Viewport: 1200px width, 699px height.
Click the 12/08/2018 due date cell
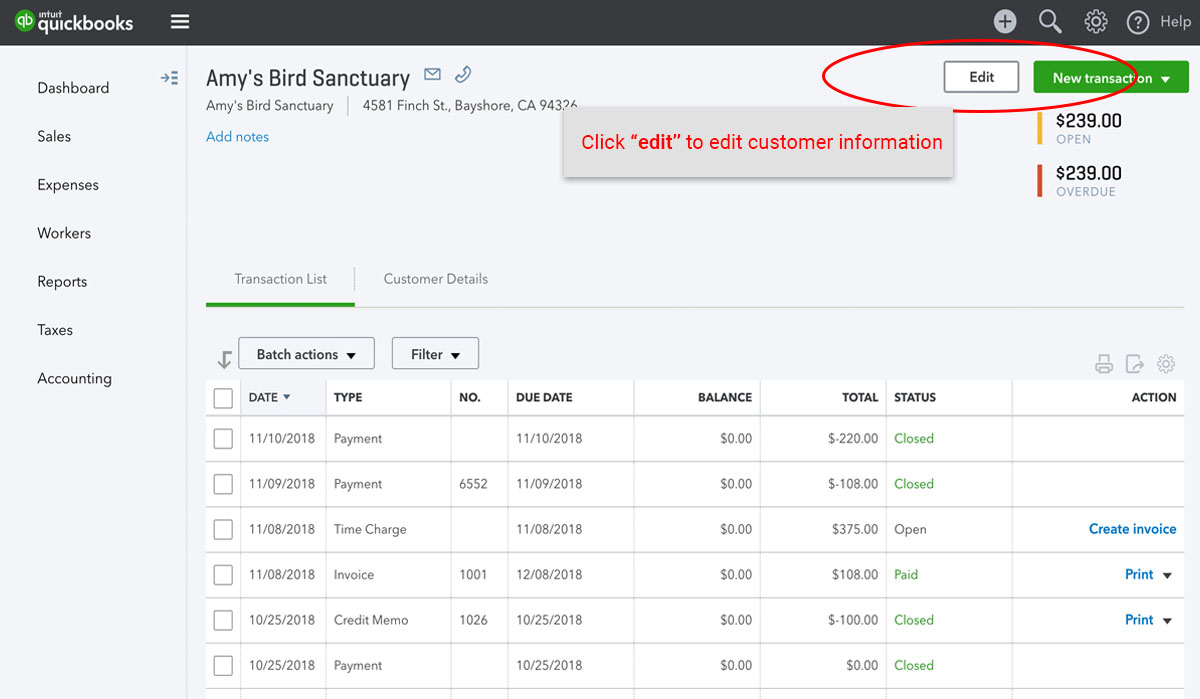549,575
